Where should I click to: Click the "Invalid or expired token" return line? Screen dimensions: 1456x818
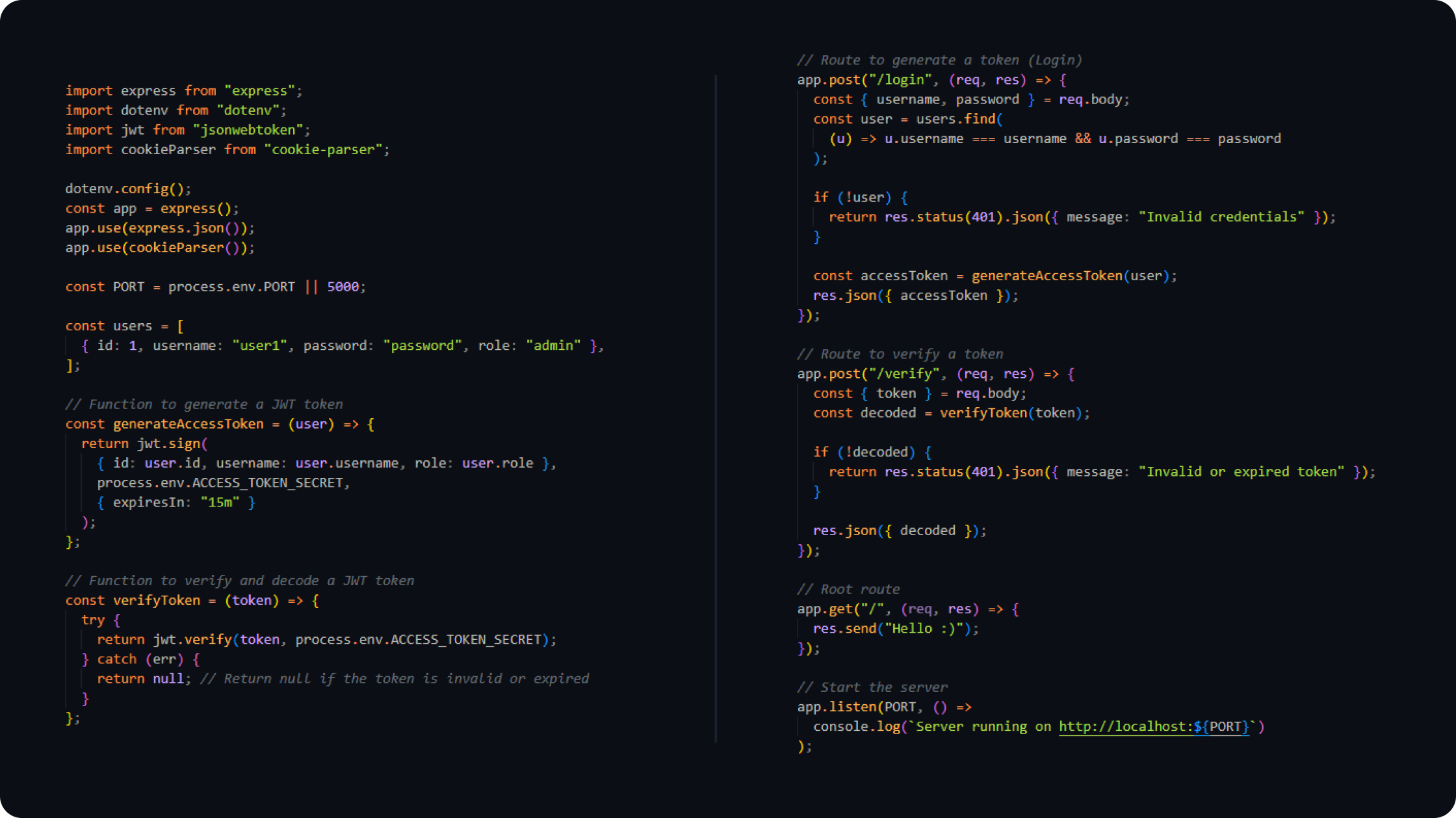[1102, 471]
